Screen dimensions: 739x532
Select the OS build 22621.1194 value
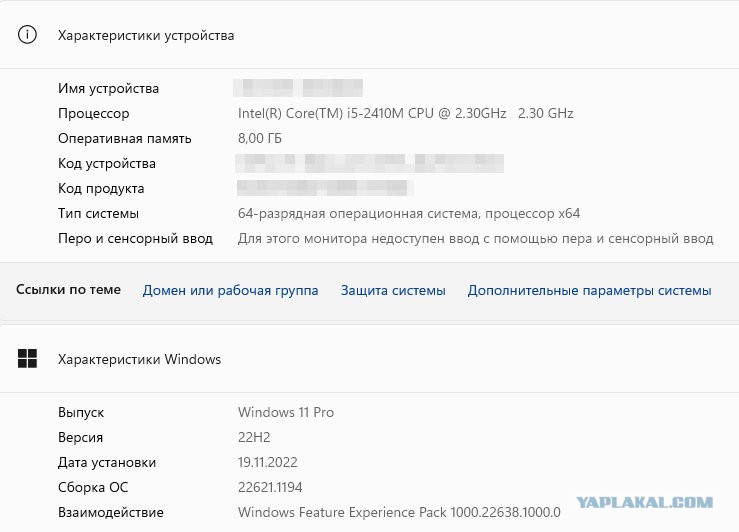click(x=270, y=487)
